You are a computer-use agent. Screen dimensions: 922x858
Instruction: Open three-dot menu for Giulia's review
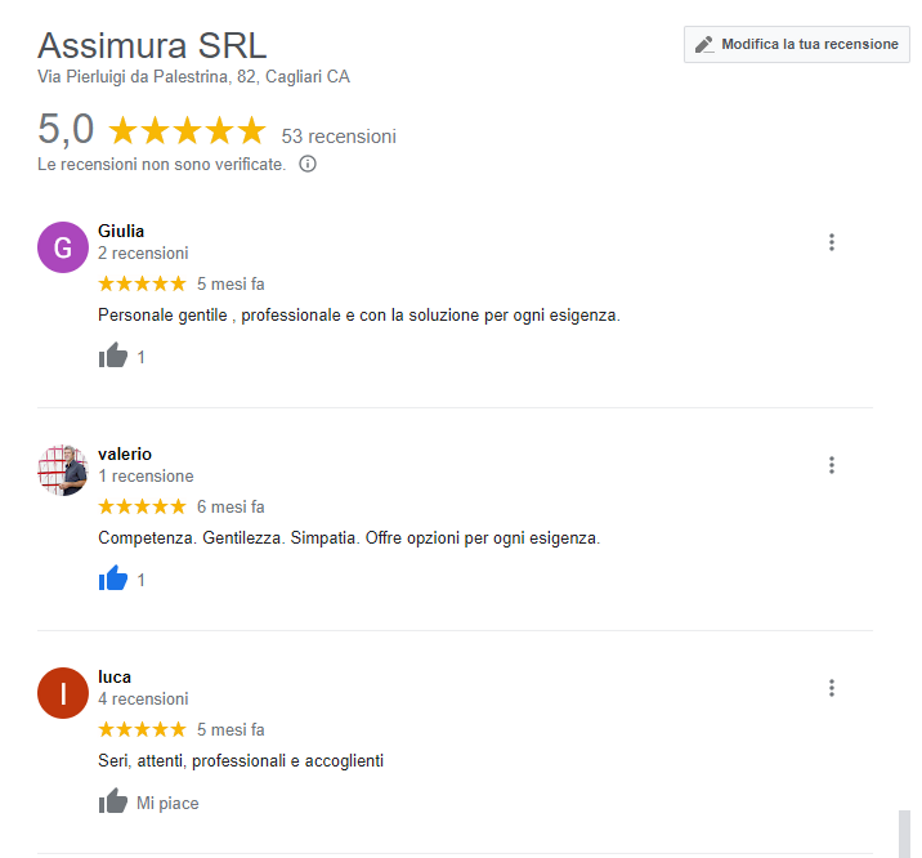(831, 242)
